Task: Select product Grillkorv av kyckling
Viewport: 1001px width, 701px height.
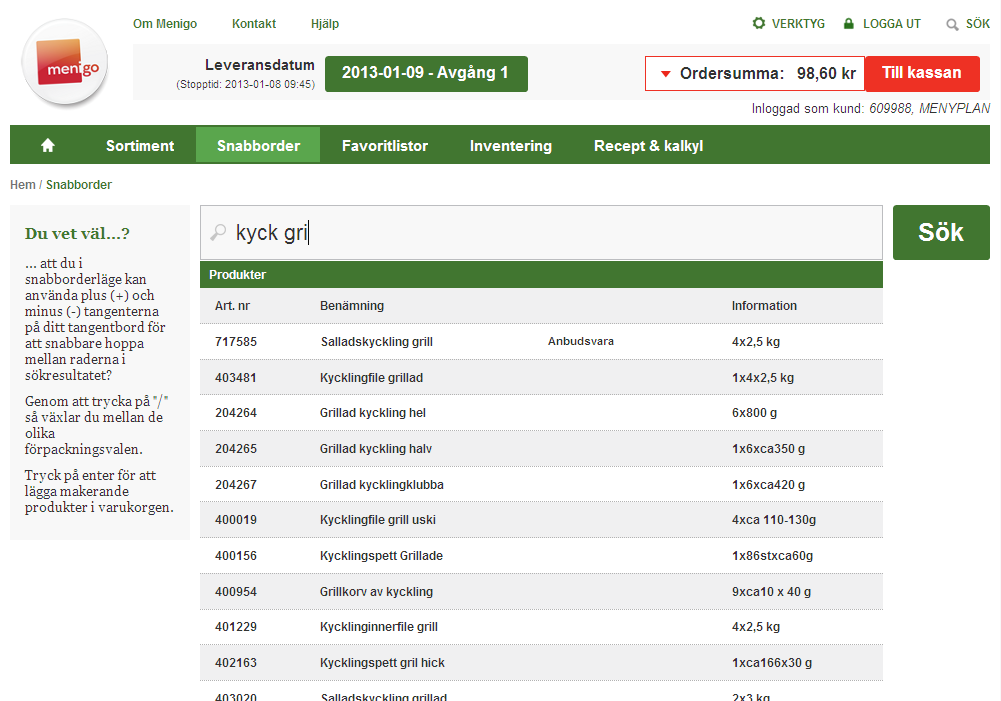Action: [x=376, y=591]
